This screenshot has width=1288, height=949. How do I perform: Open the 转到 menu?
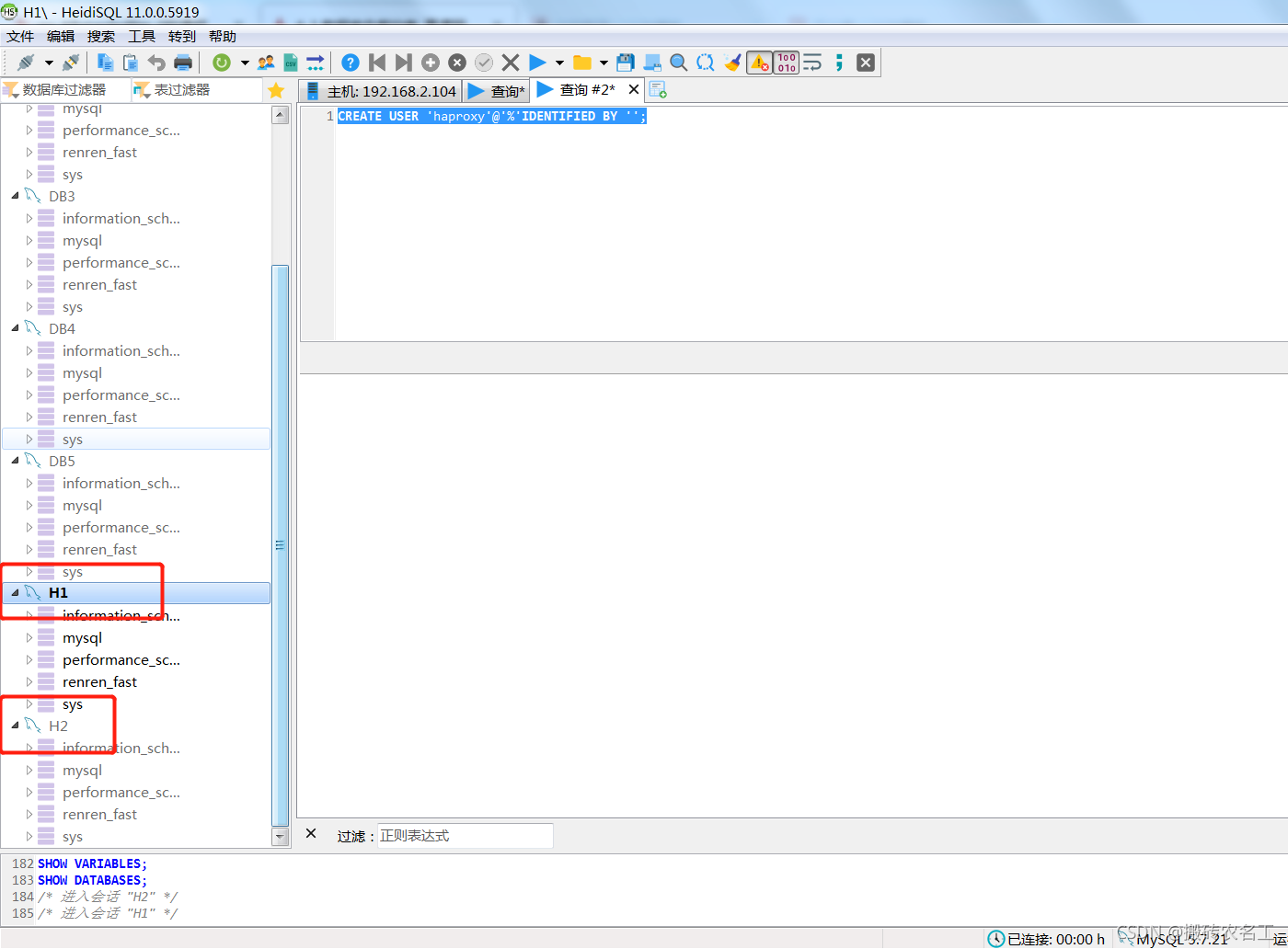182,36
